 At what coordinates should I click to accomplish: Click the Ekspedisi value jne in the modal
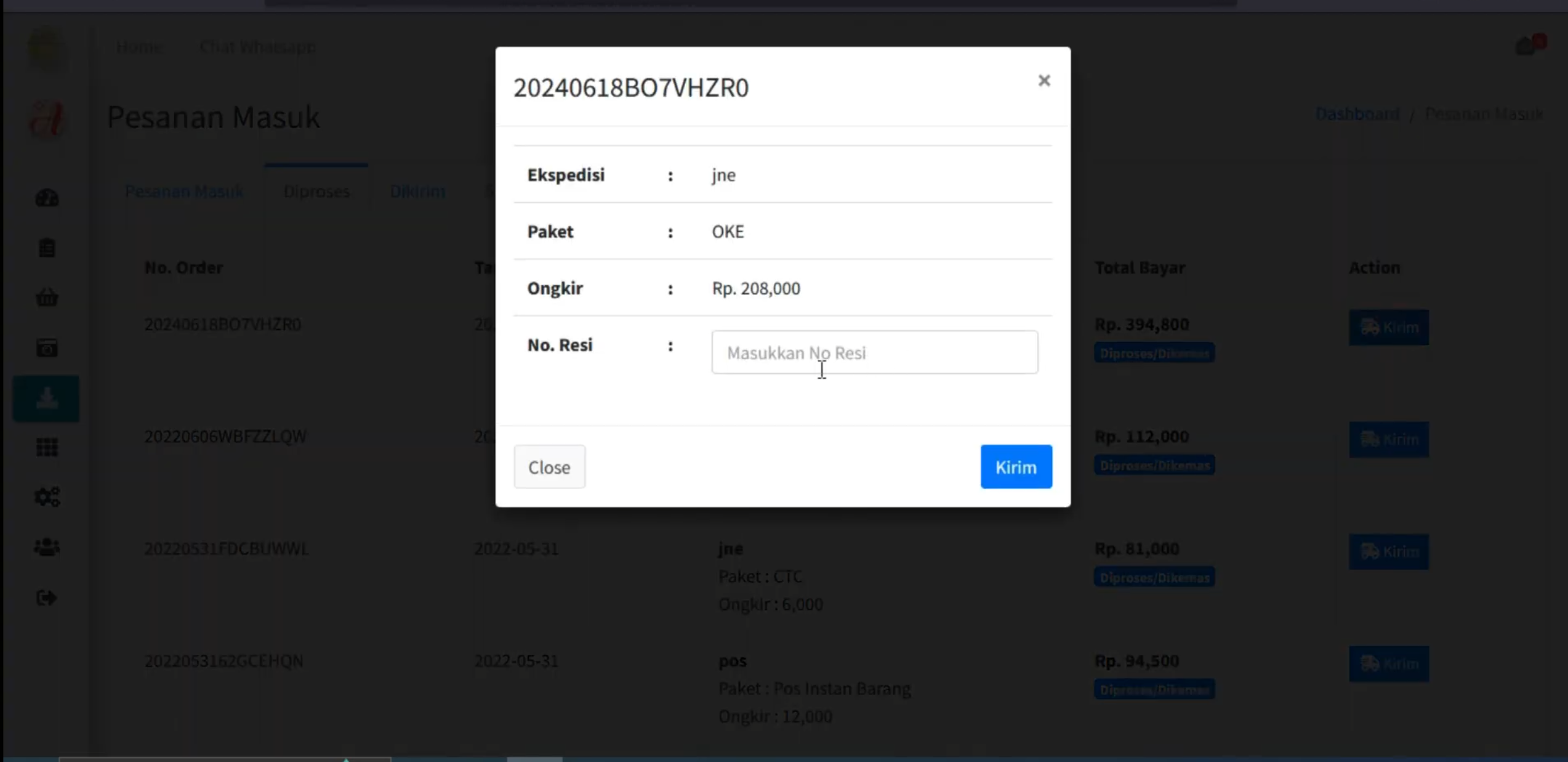723,175
